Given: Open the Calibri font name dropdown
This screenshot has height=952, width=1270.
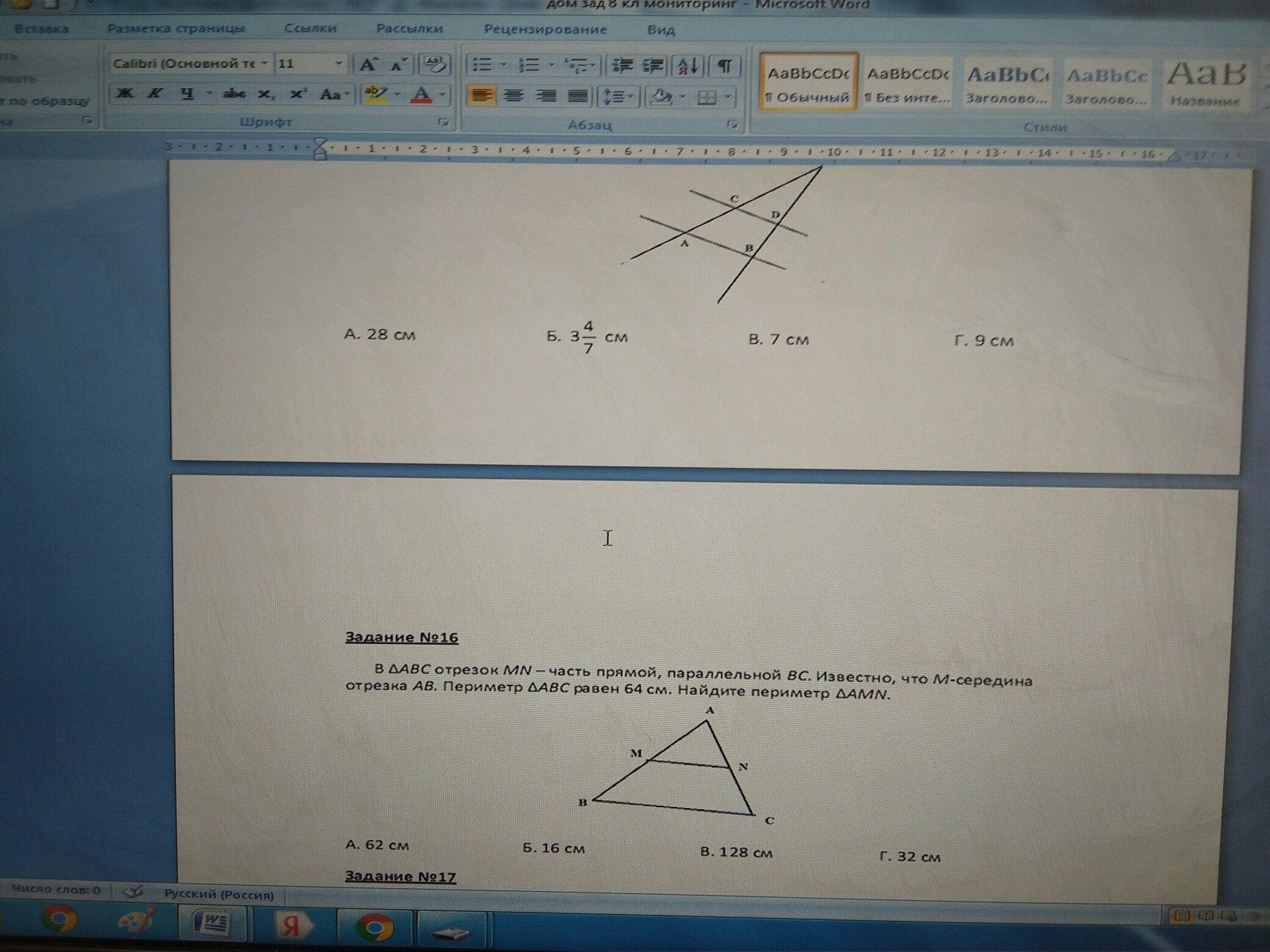Looking at the screenshot, I should click(x=264, y=63).
